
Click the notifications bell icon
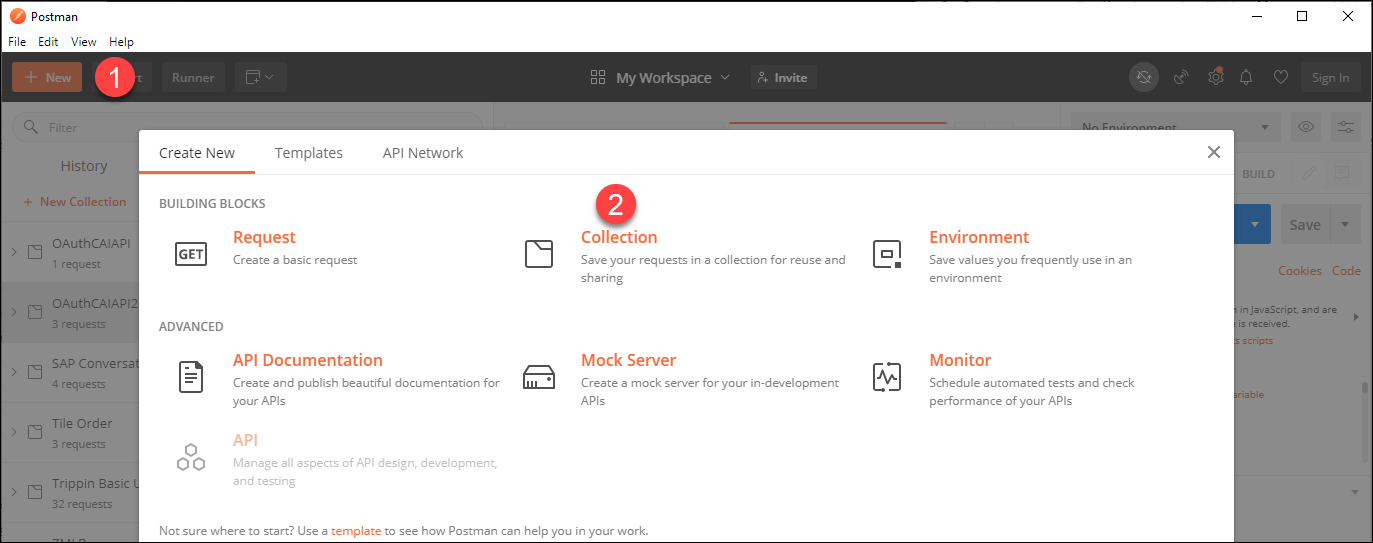coord(1246,77)
